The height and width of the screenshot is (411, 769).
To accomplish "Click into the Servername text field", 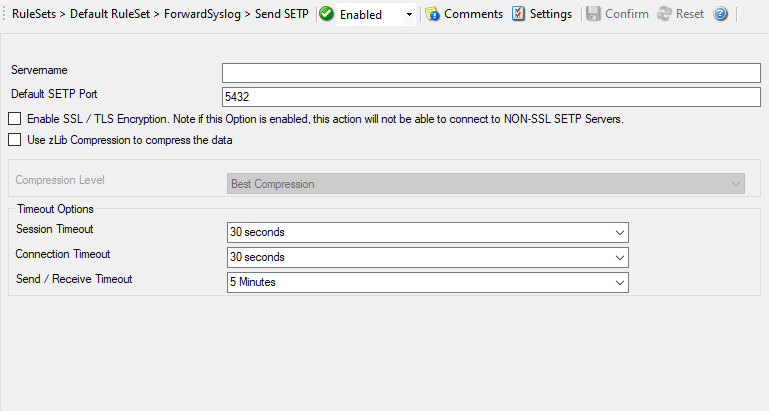I will point(491,72).
